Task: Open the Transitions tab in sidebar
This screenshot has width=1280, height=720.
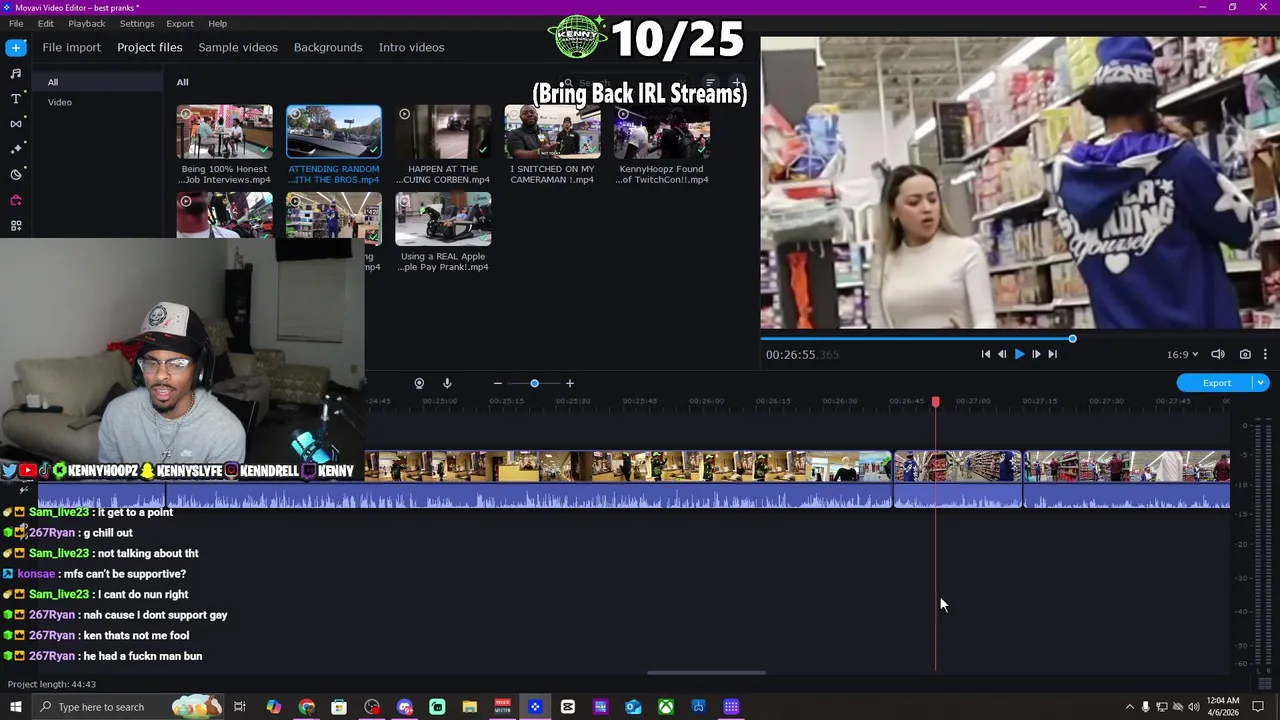Action: pyautogui.click(x=16, y=124)
